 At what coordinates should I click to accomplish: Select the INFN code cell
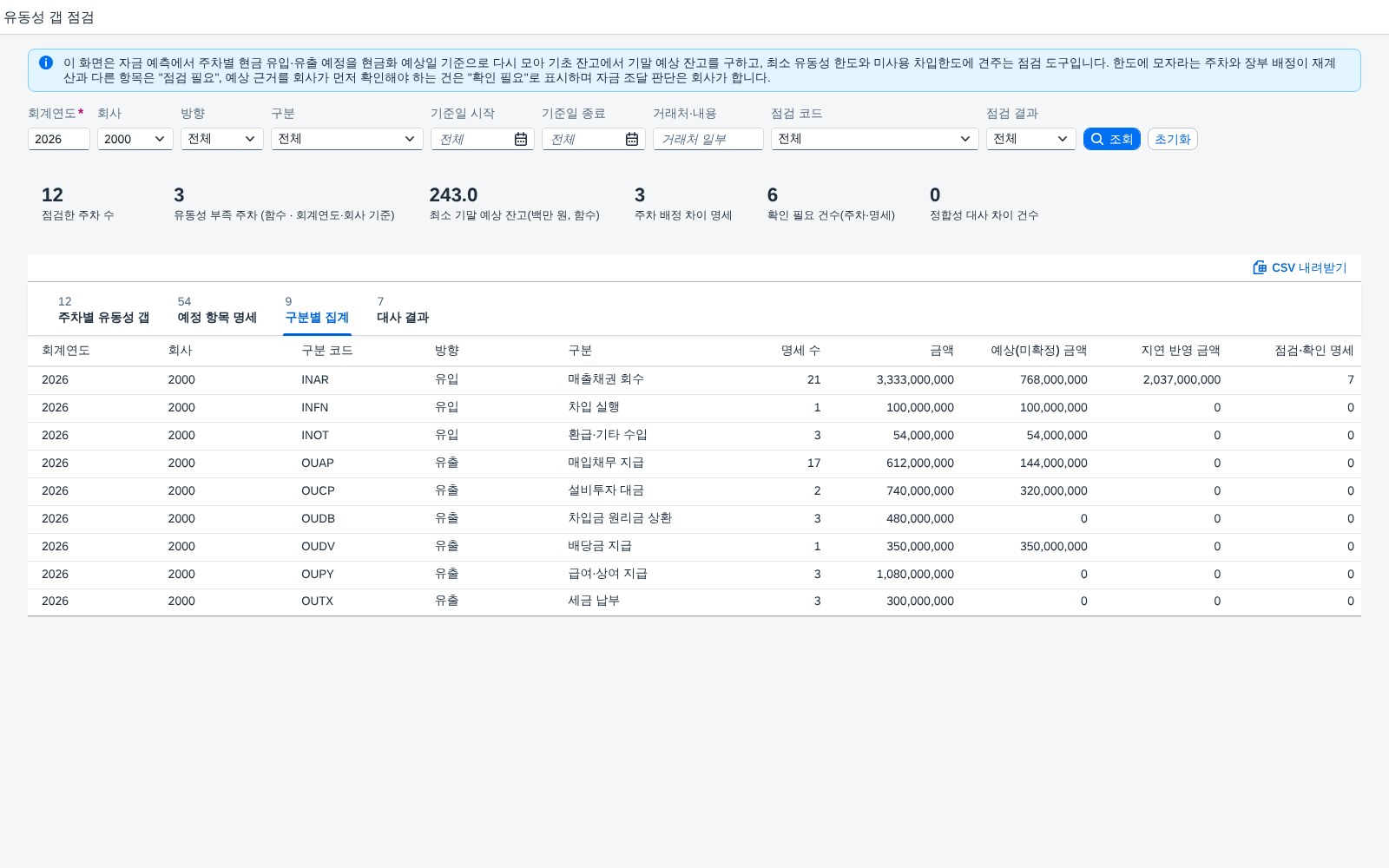click(315, 408)
